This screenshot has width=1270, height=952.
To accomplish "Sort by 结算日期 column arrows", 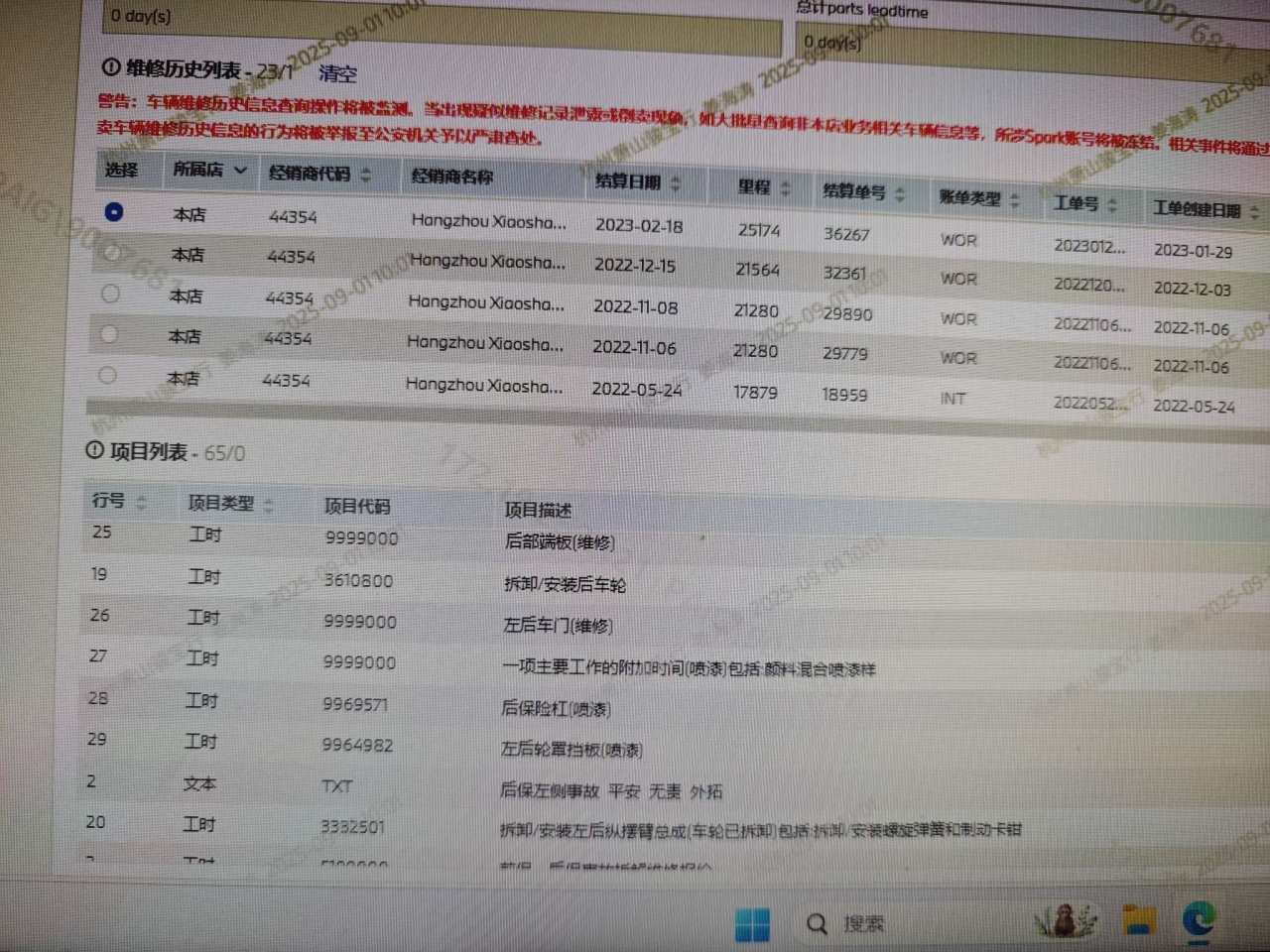I will 676,182.
